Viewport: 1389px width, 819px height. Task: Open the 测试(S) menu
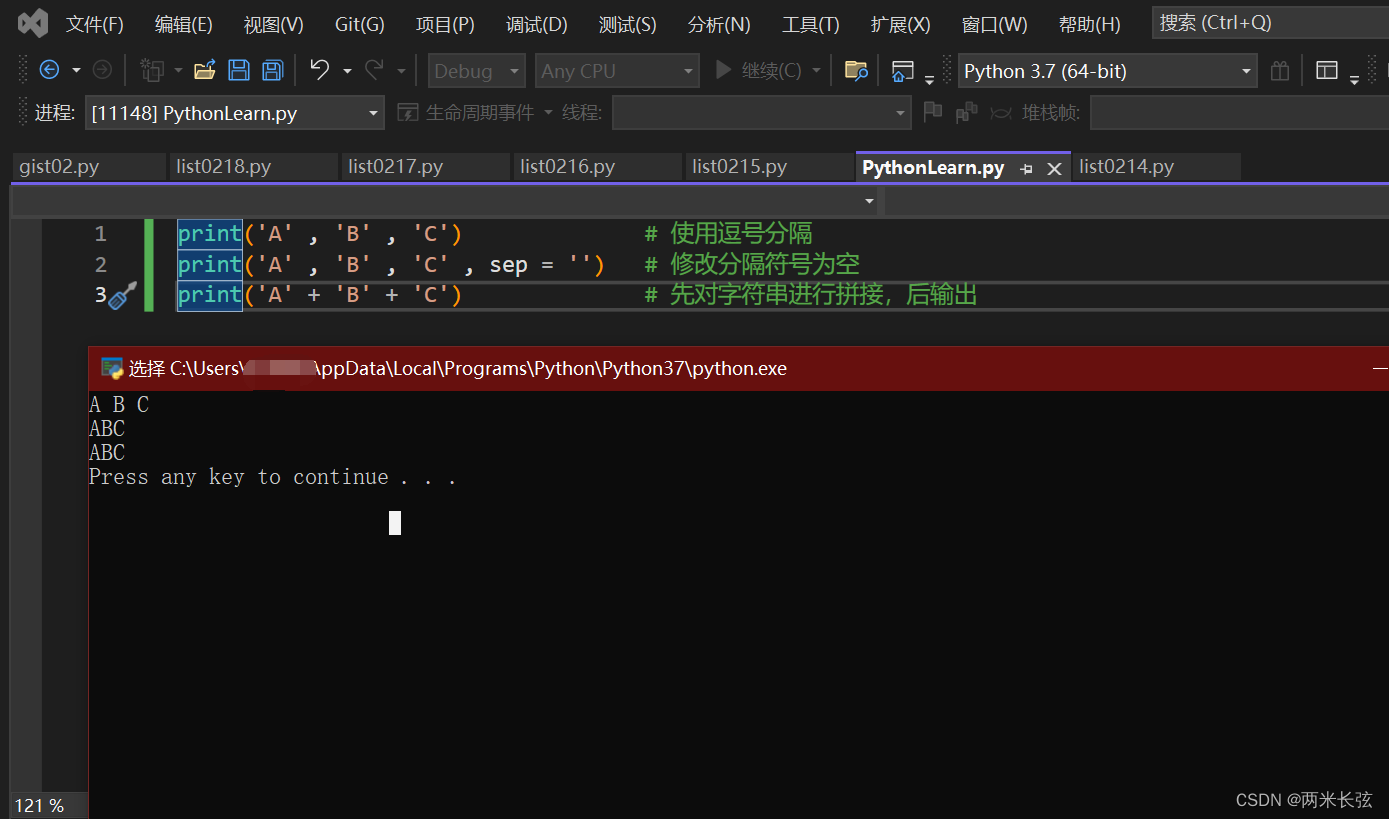(627, 24)
